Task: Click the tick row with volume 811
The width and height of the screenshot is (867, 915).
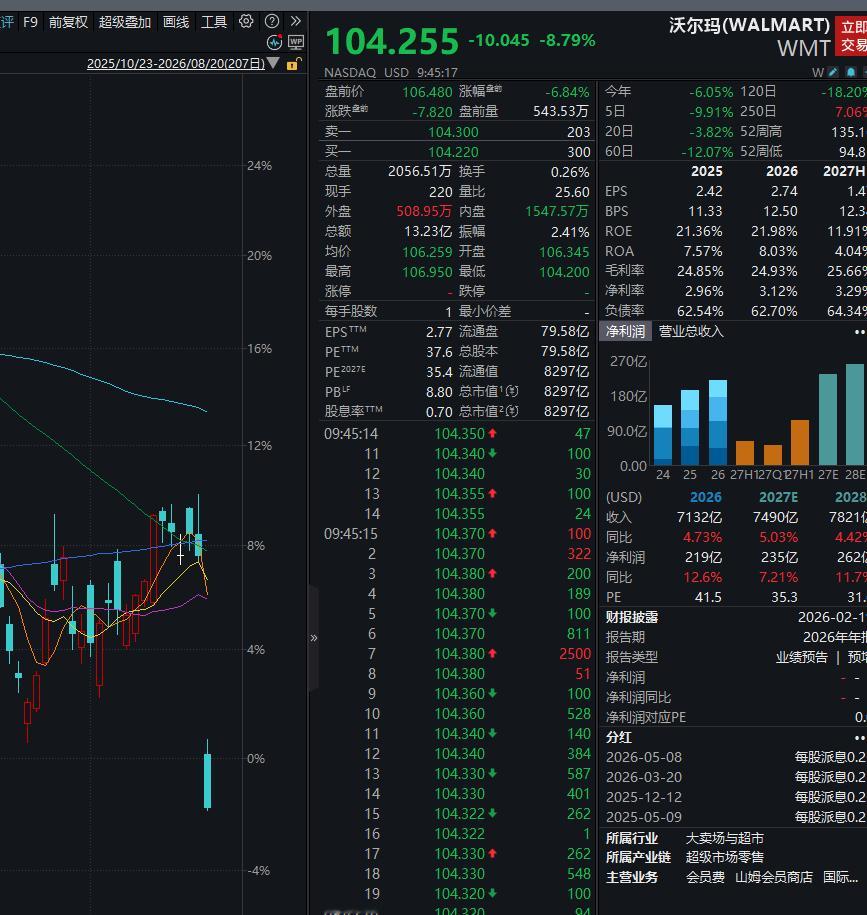Action: (457, 634)
